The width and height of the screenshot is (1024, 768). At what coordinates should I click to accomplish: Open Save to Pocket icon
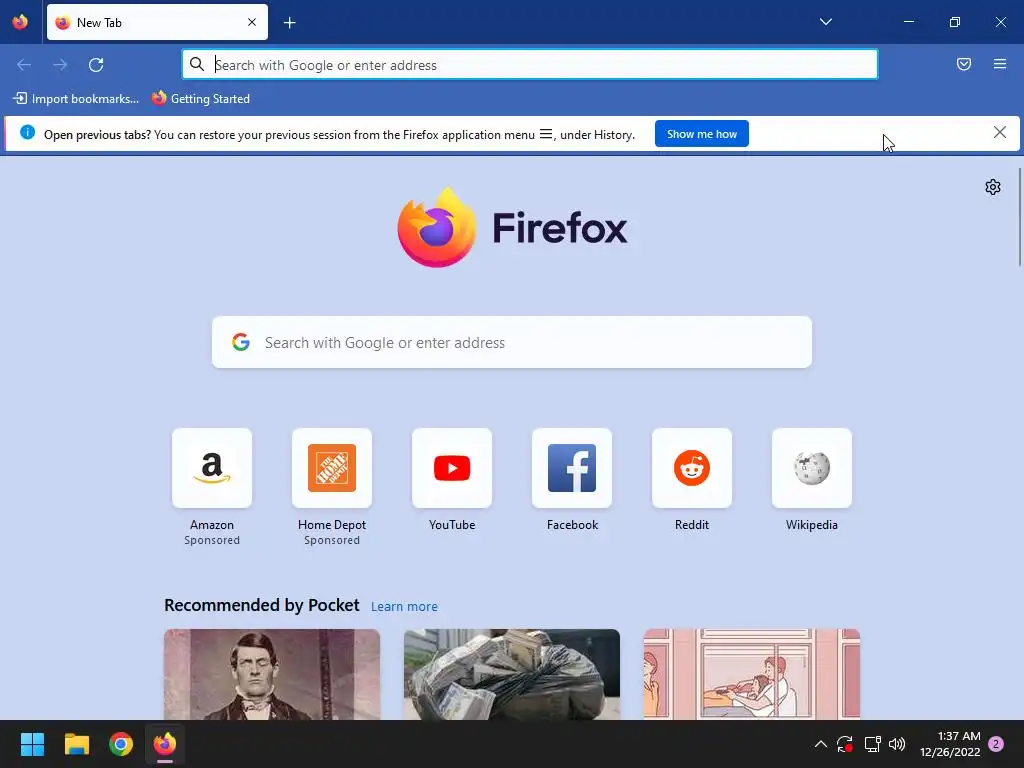[x=964, y=64]
